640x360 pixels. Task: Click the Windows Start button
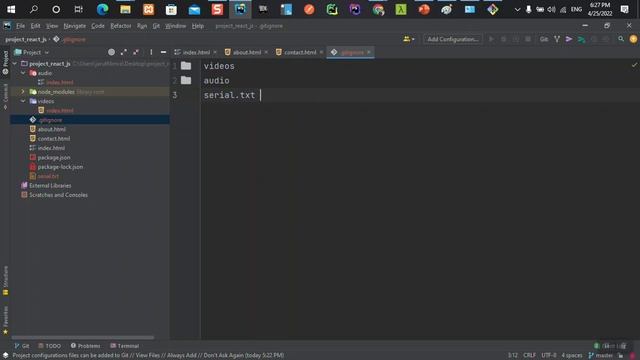pos(11,9)
